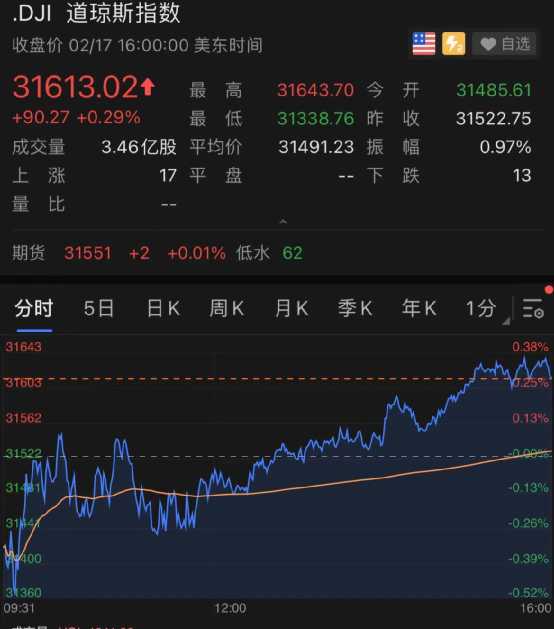Tap the .DJI 道琼斯指数 title

[x=96, y=13]
